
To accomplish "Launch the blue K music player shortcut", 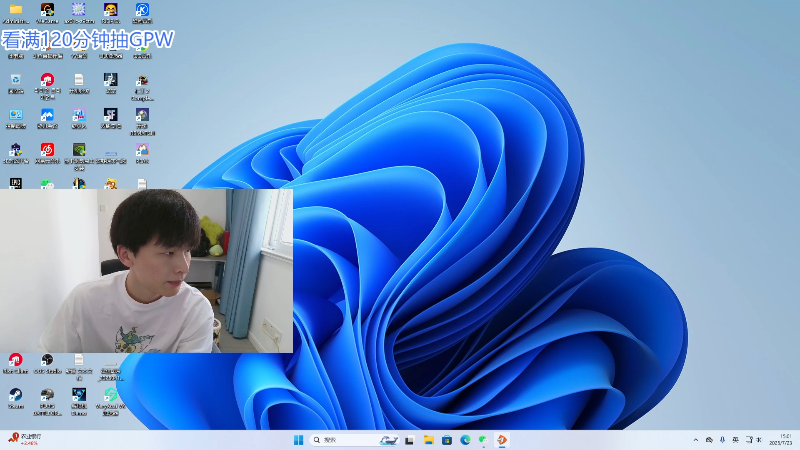I will [x=142, y=10].
